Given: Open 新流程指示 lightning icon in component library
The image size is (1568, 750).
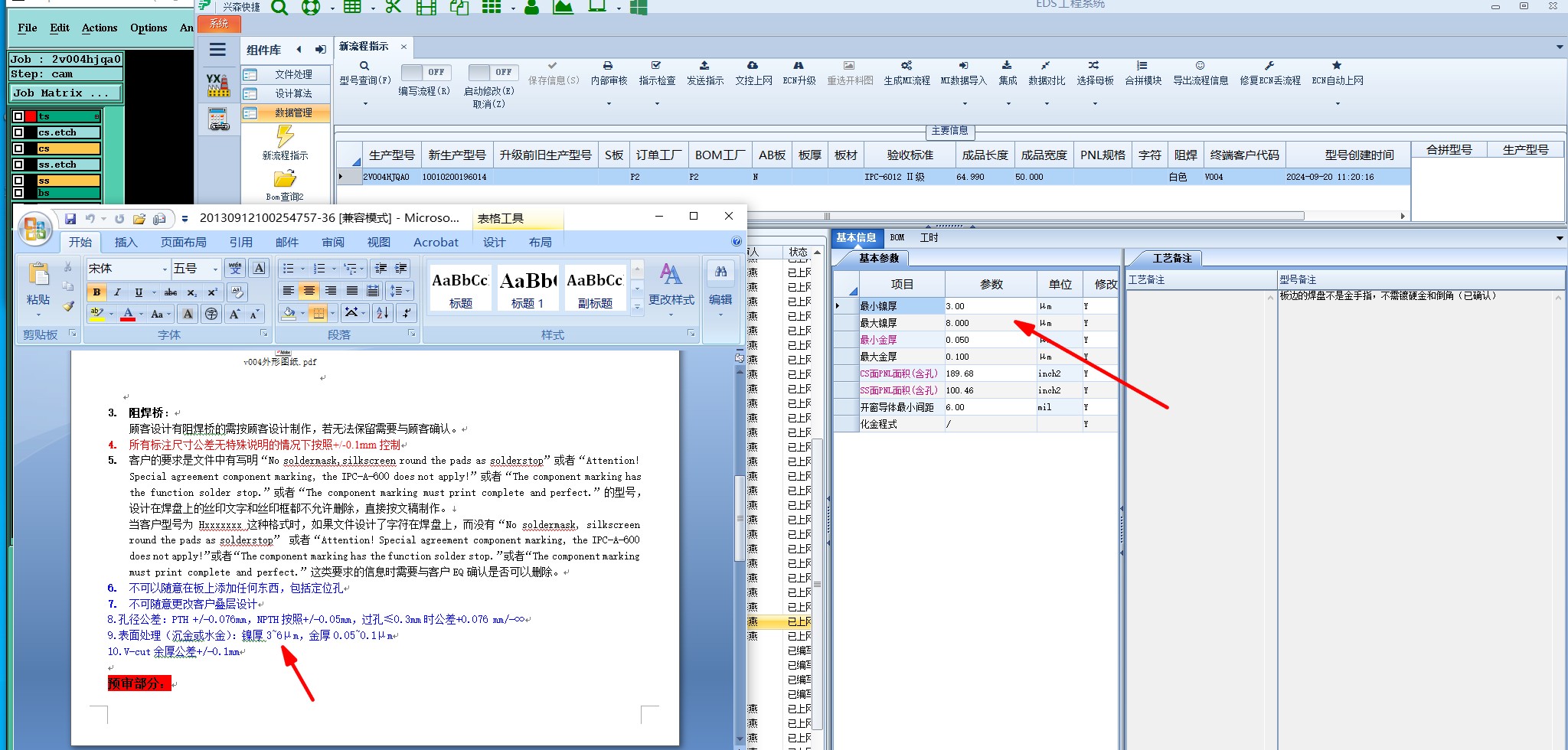Looking at the screenshot, I should [285, 136].
